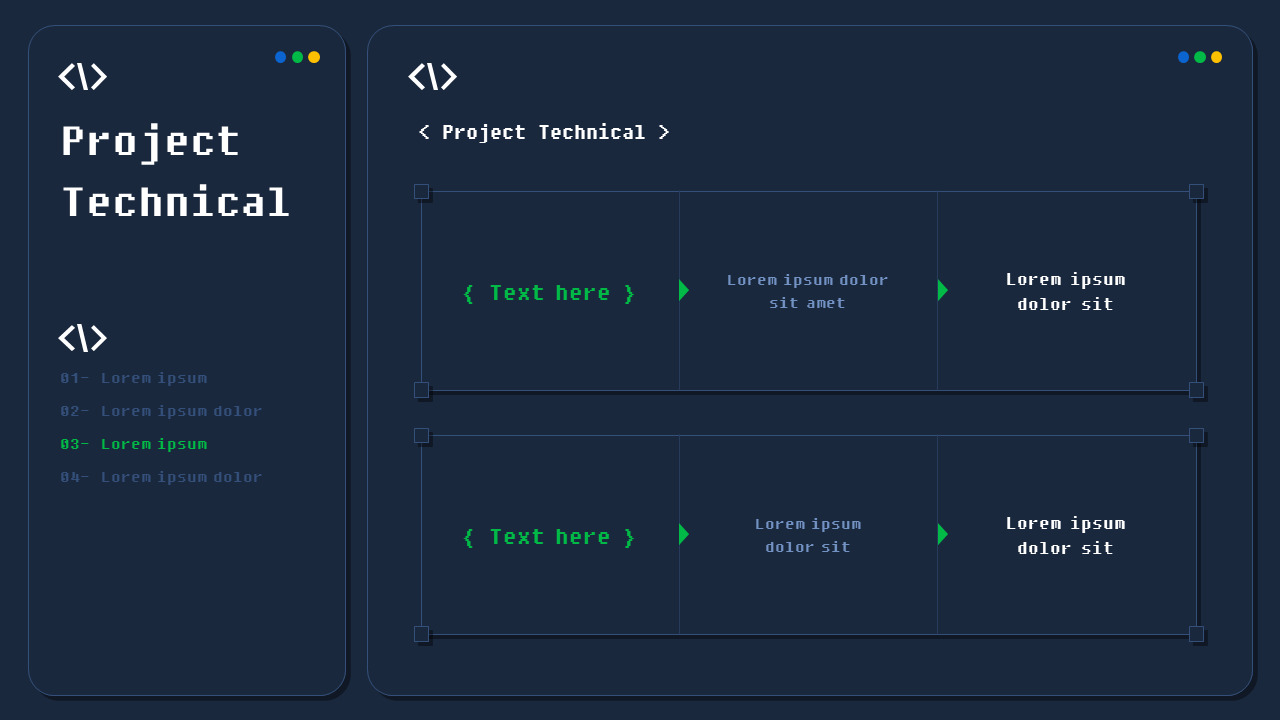Click the green dot on the left card
This screenshot has height=720, width=1280.
click(x=297, y=57)
